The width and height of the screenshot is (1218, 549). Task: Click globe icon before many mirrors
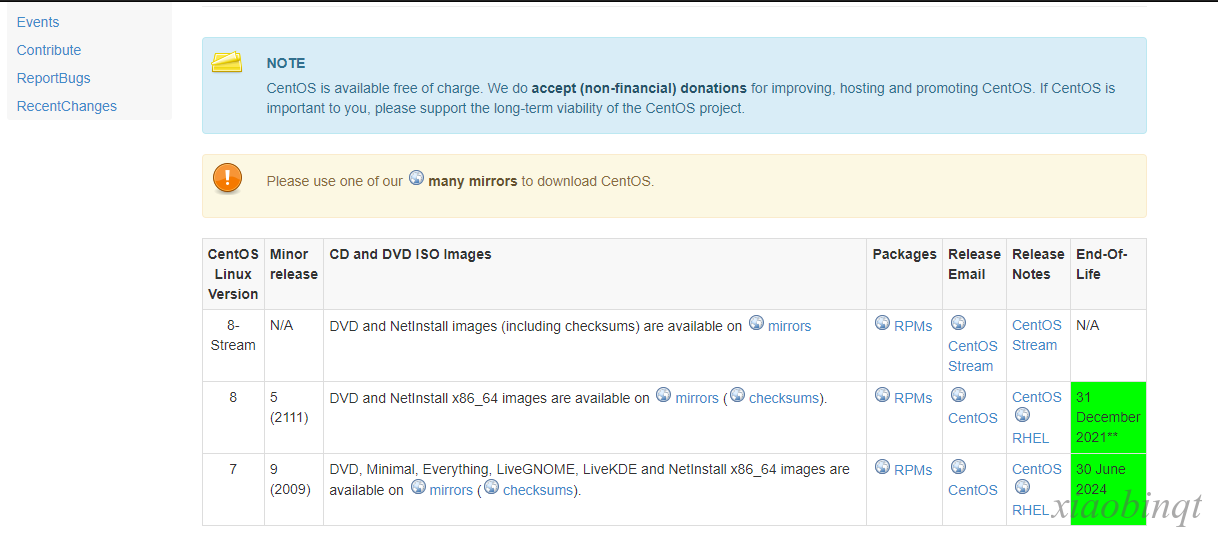click(416, 179)
